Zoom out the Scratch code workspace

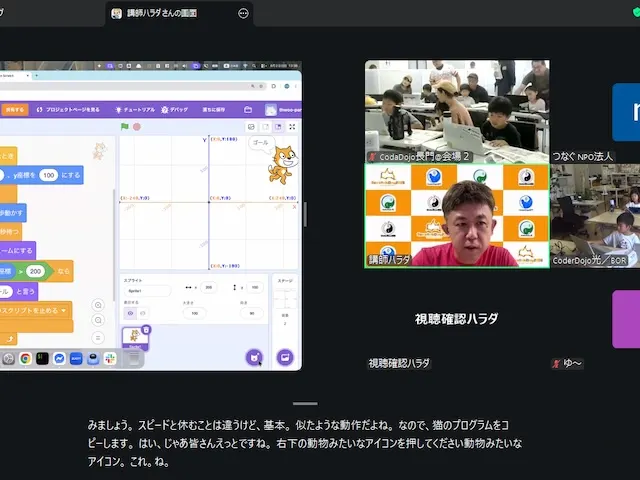point(98,320)
